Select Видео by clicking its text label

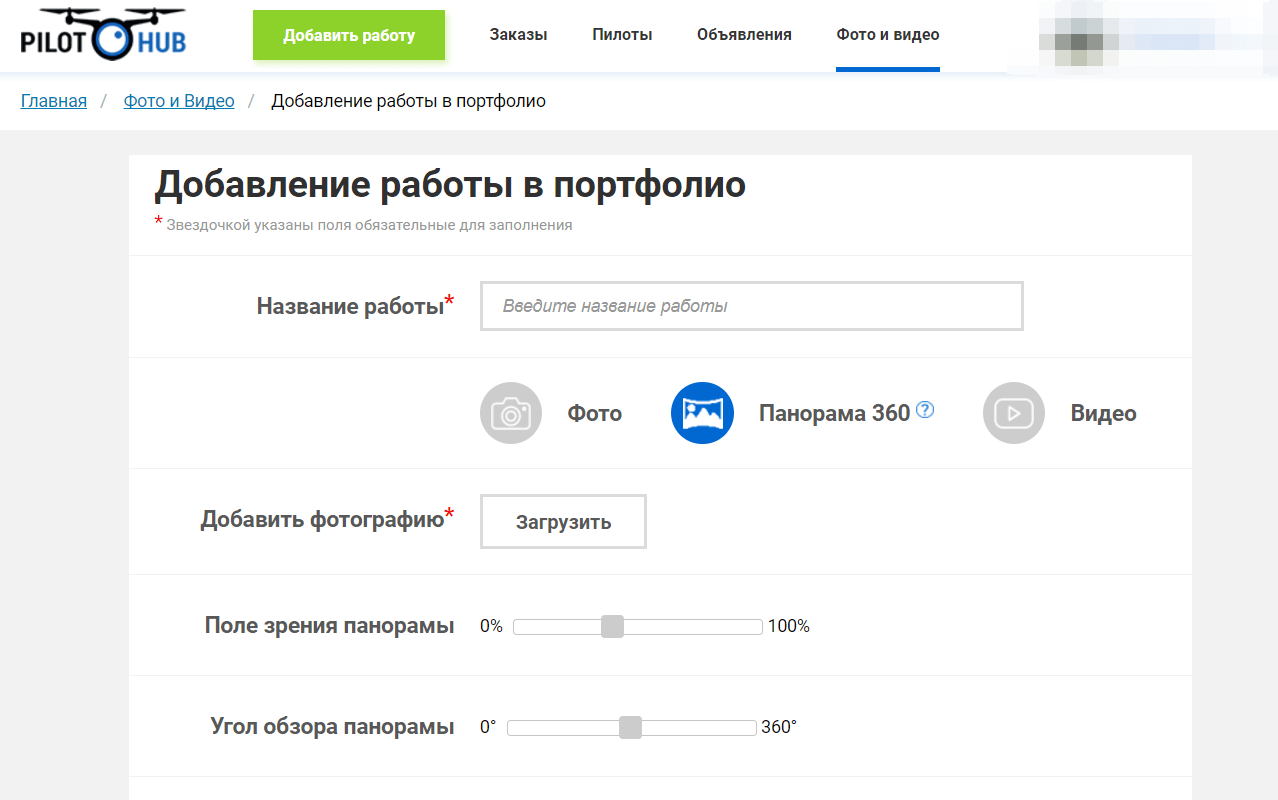point(1101,412)
